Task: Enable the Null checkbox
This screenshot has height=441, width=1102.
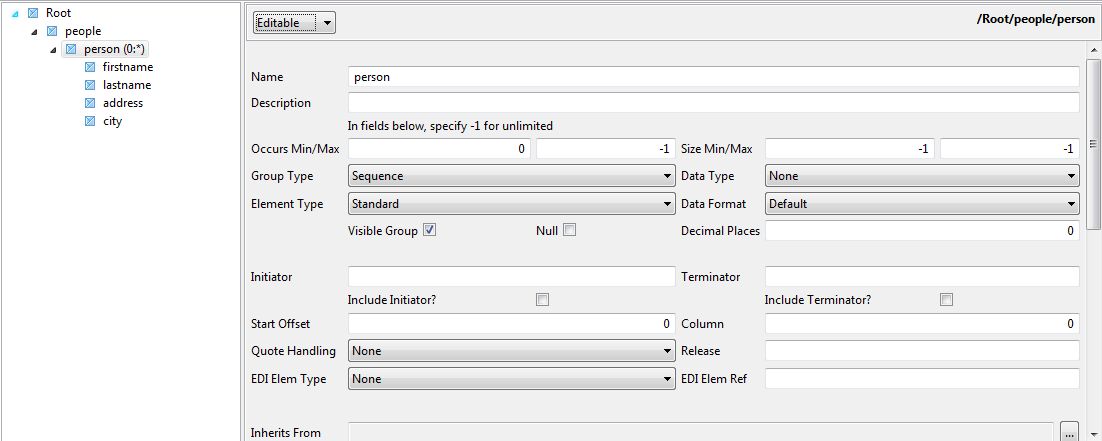Action: coord(570,230)
